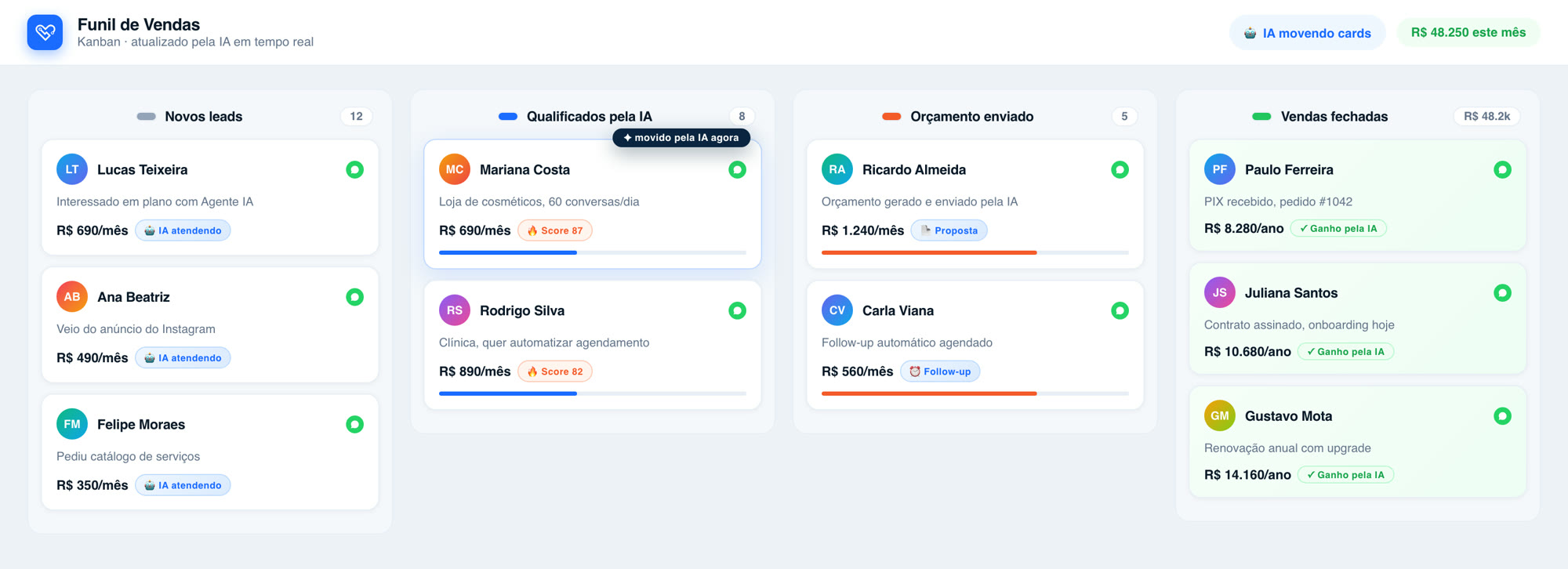Click Paulo Ferreira's PF avatar

(1220, 169)
